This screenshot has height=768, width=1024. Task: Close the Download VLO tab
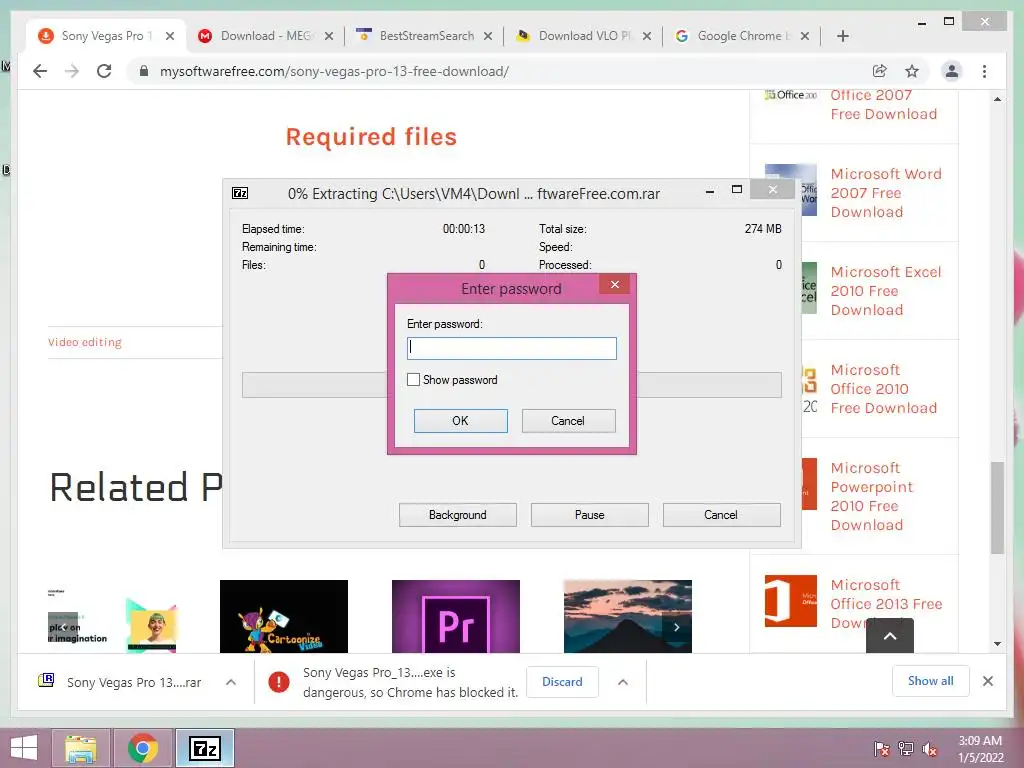(x=647, y=36)
